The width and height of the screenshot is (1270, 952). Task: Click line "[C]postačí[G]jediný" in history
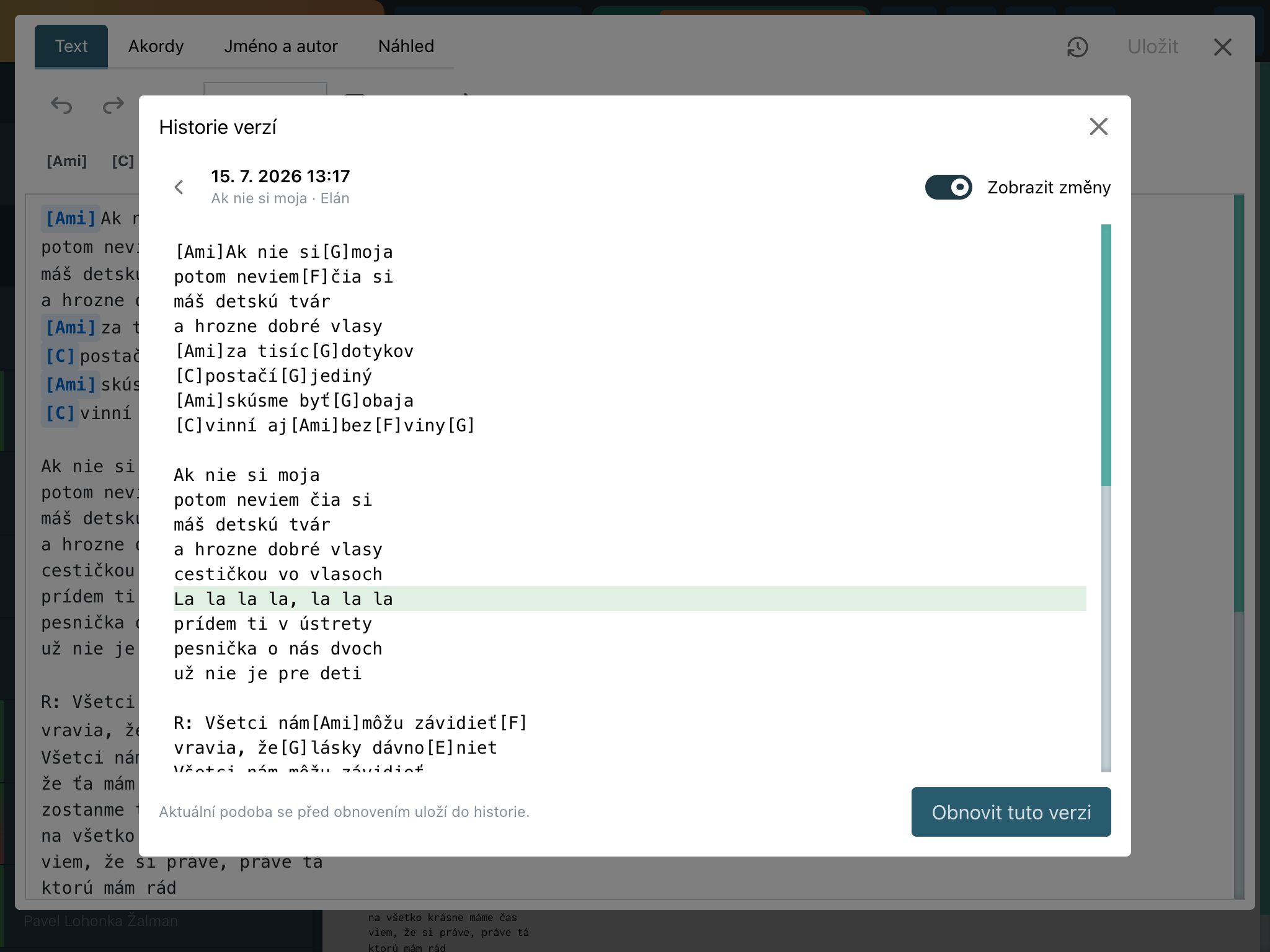pyautogui.click(x=273, y=376)
